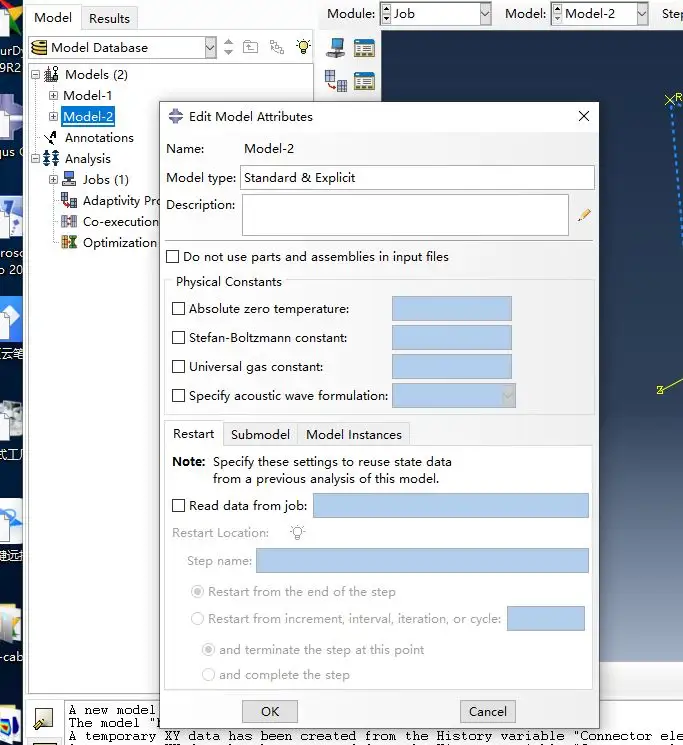Click the message area icon at bottom left
The width and height of the screenshot is (683, 745).
tap(43, 718)
